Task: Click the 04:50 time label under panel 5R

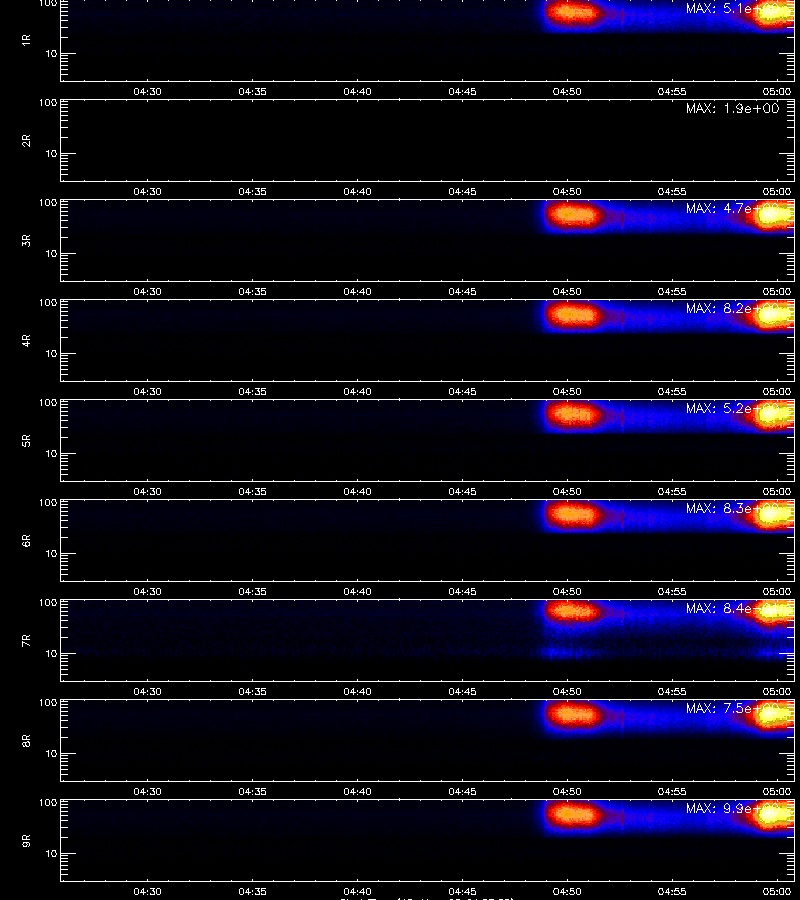Action: pyautogui.click(x=567, y=491)
